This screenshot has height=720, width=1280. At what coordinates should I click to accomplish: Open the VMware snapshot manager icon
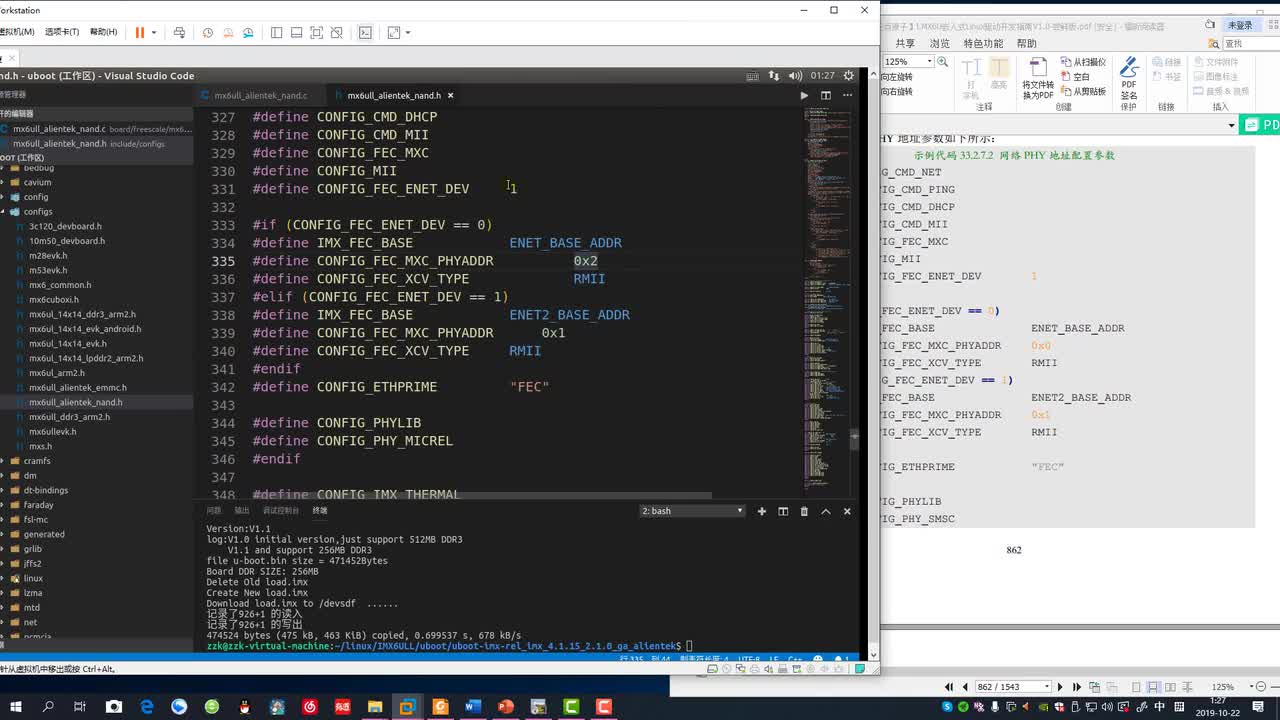[x=248, y=32]
